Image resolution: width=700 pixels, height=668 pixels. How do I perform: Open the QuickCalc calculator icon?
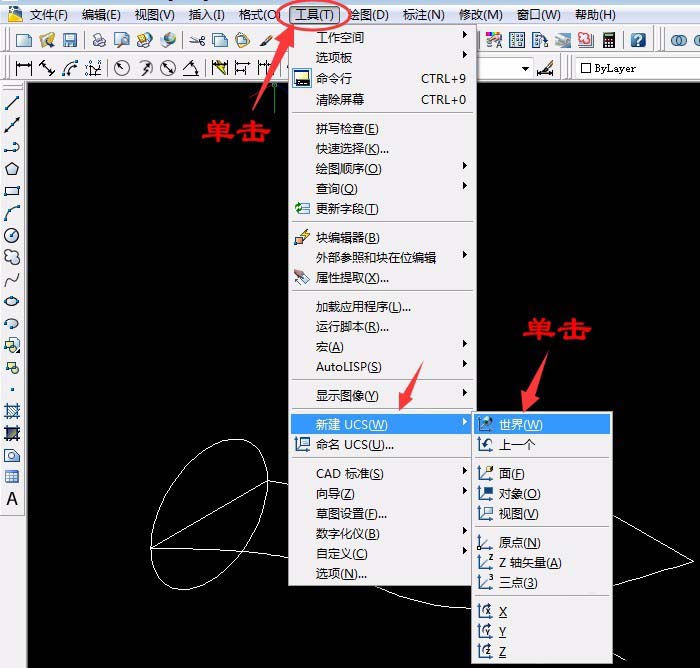[609, 40]
